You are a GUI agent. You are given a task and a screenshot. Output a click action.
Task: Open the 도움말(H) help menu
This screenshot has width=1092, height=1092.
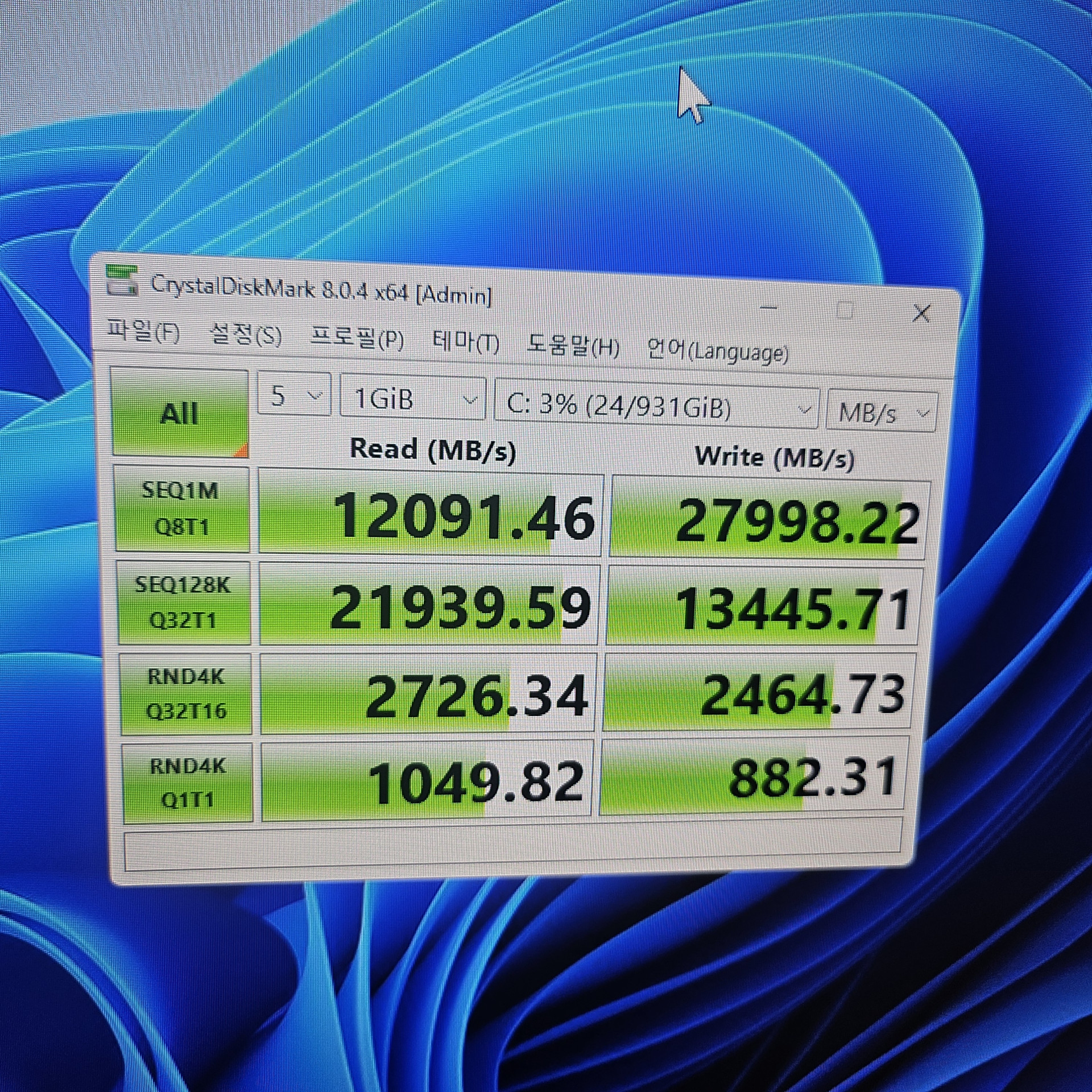pos(573,346)
